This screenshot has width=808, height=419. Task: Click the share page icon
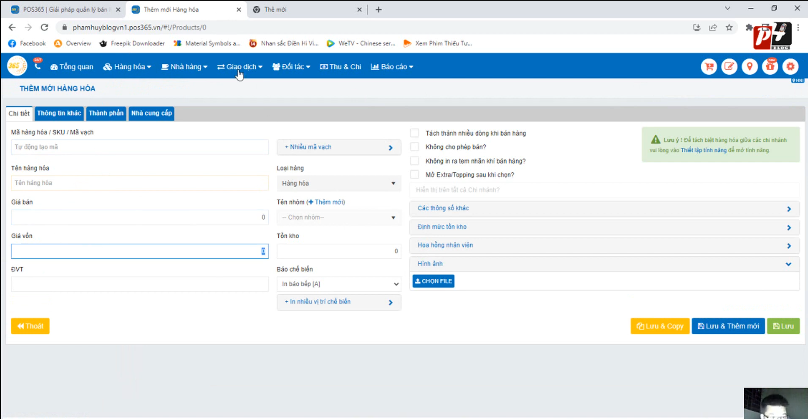713,27
